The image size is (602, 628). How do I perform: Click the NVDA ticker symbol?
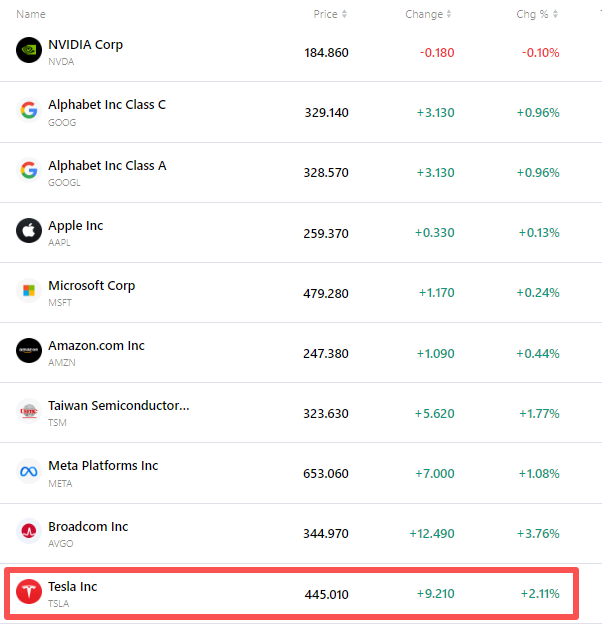click(61, 62)
